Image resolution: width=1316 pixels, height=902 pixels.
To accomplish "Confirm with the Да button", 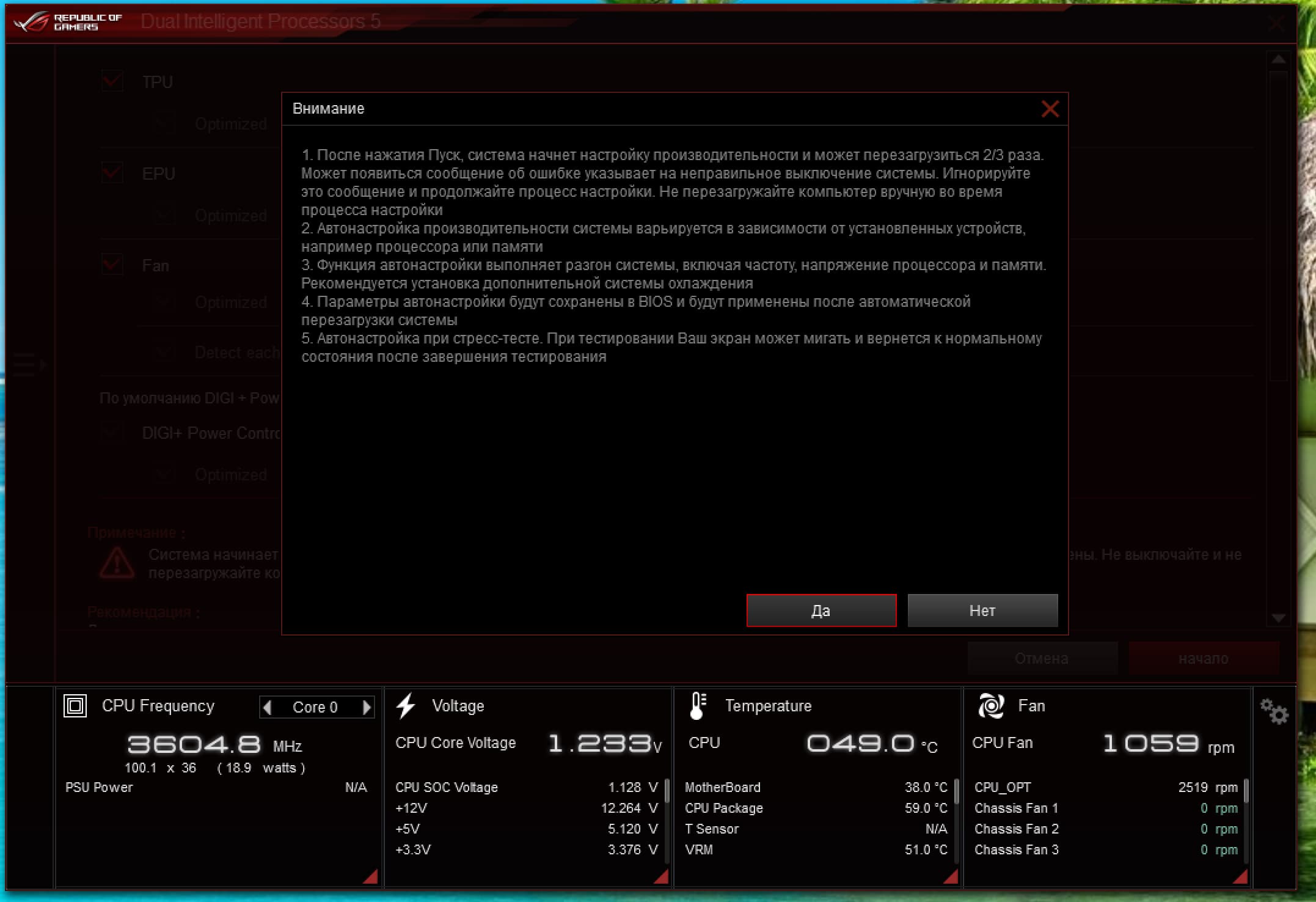I will pyautogui.click(x=821, y=610).
